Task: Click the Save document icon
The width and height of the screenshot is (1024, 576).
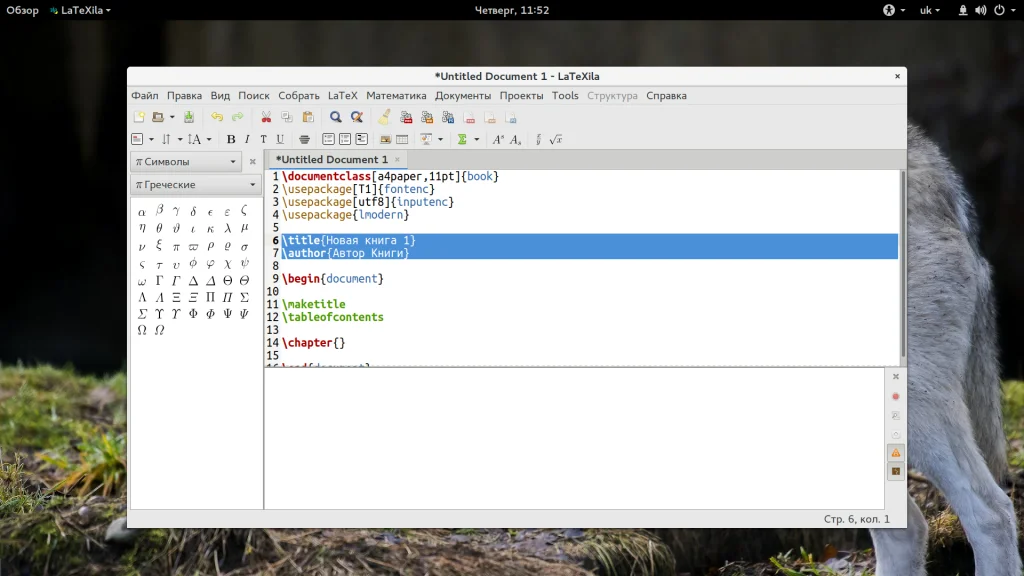Action: point(189,117)
